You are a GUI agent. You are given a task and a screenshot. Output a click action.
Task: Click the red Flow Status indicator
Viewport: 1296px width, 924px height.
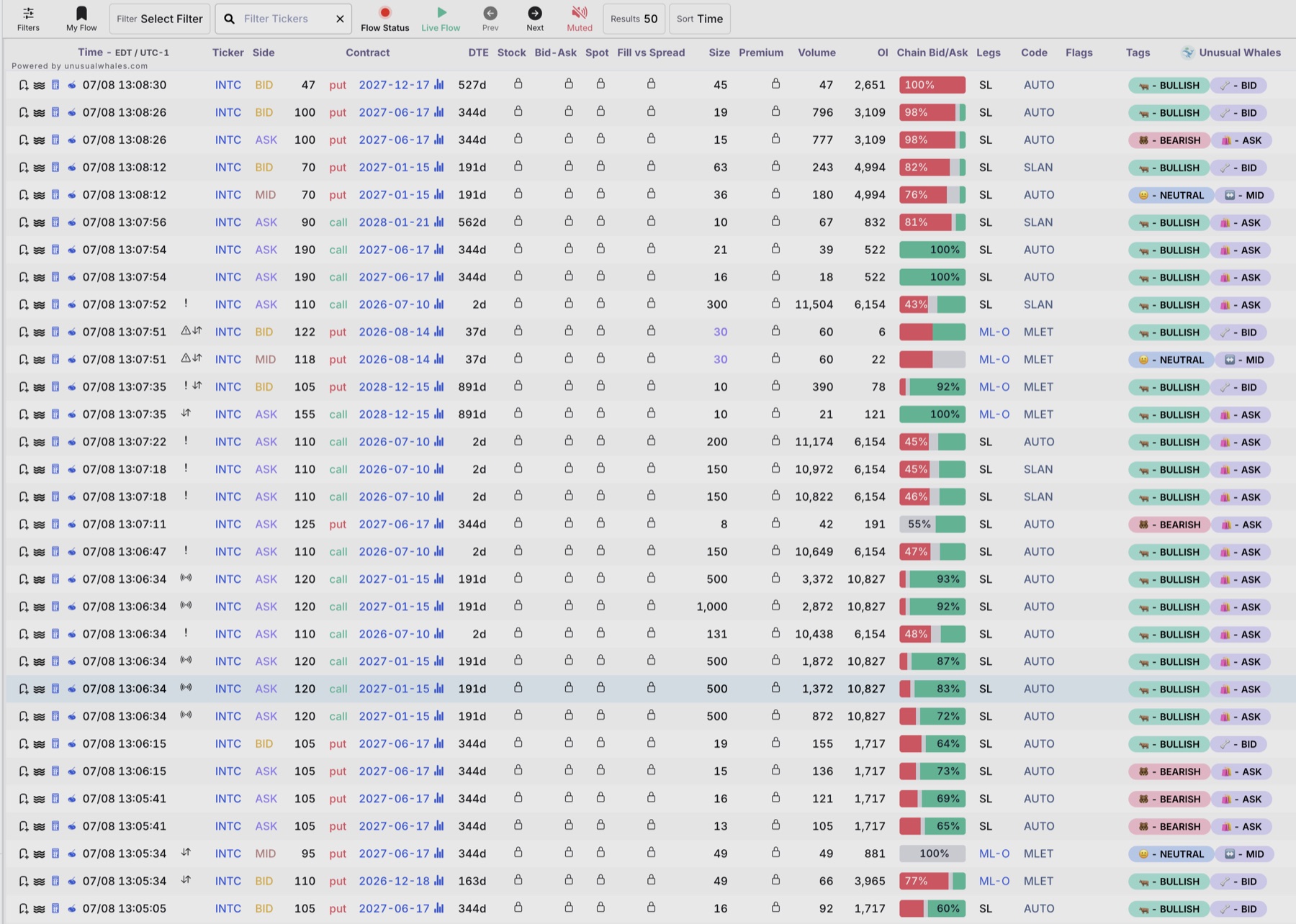(x=385, y=12)
